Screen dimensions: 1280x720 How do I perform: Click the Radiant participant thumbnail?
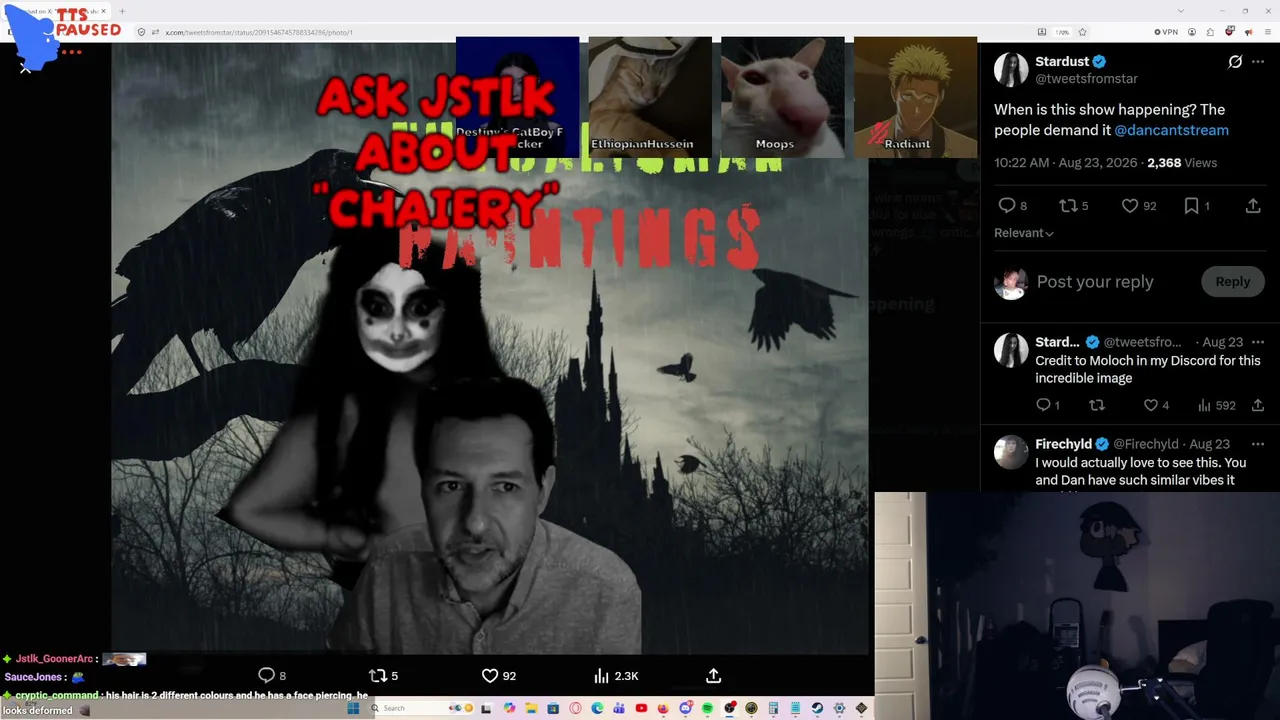pyautogui.click(x=915, y=97)
